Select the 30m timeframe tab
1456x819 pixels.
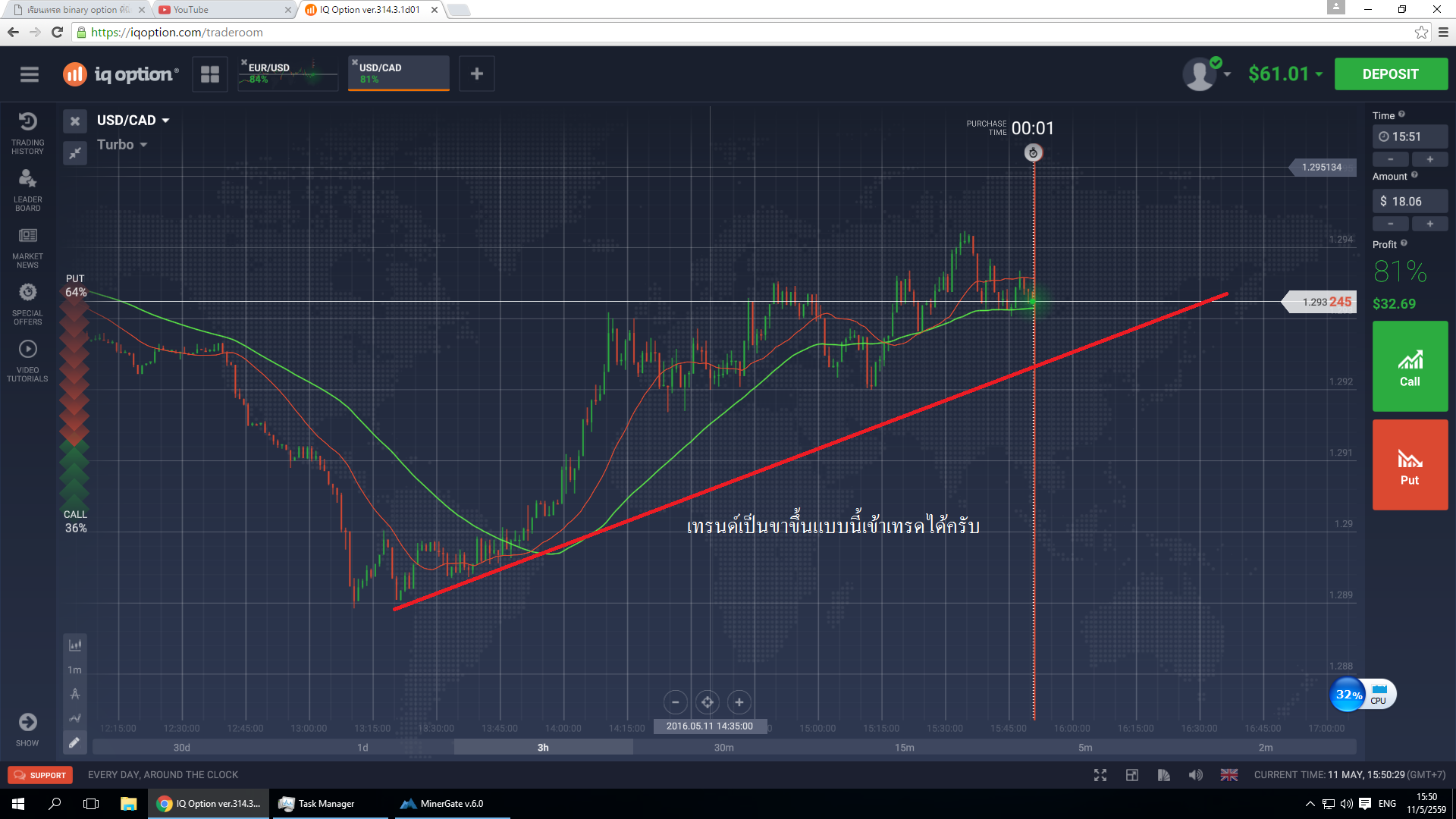(723, 747)
